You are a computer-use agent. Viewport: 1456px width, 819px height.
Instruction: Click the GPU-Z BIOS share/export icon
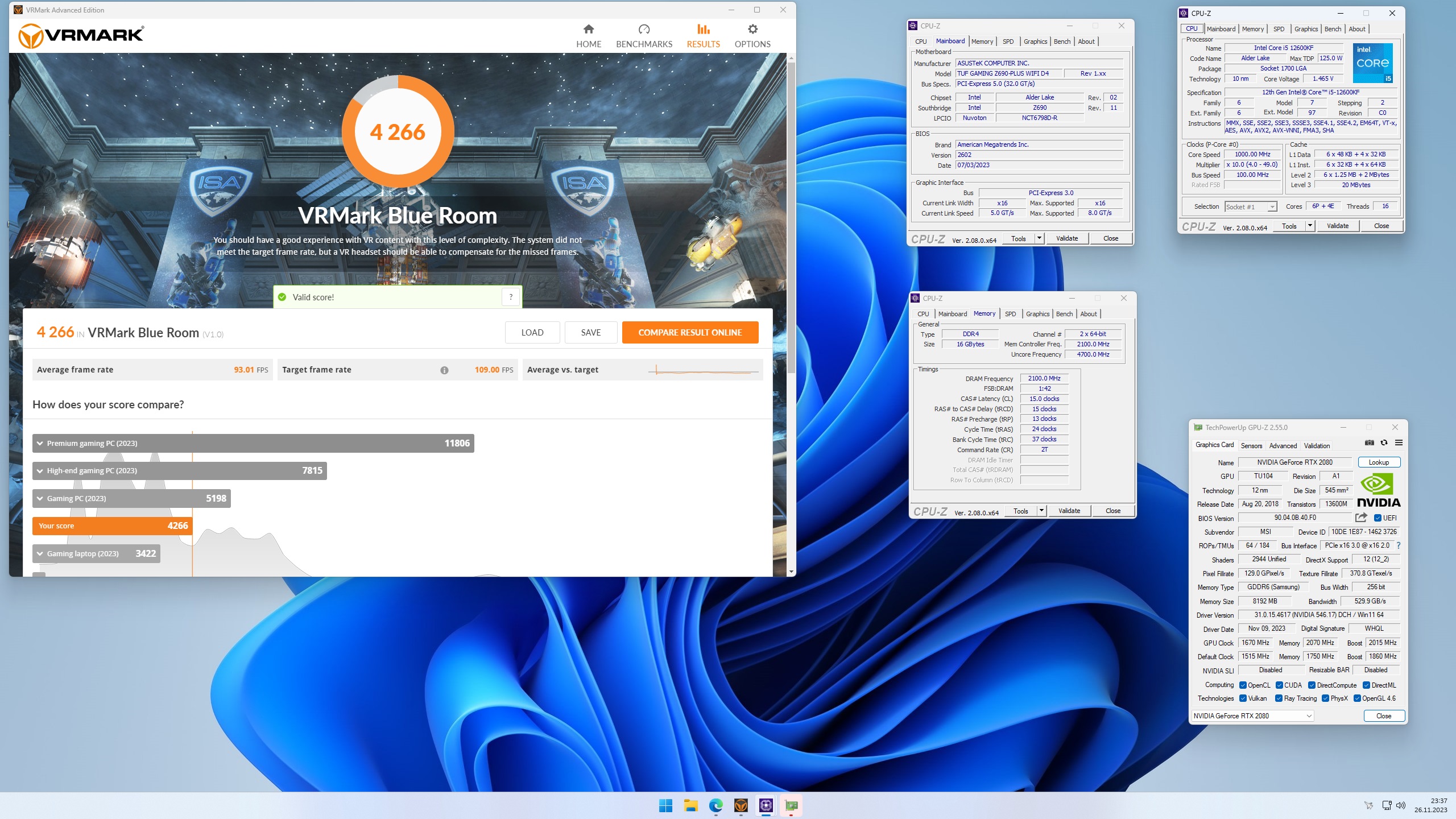[1361, 518]
